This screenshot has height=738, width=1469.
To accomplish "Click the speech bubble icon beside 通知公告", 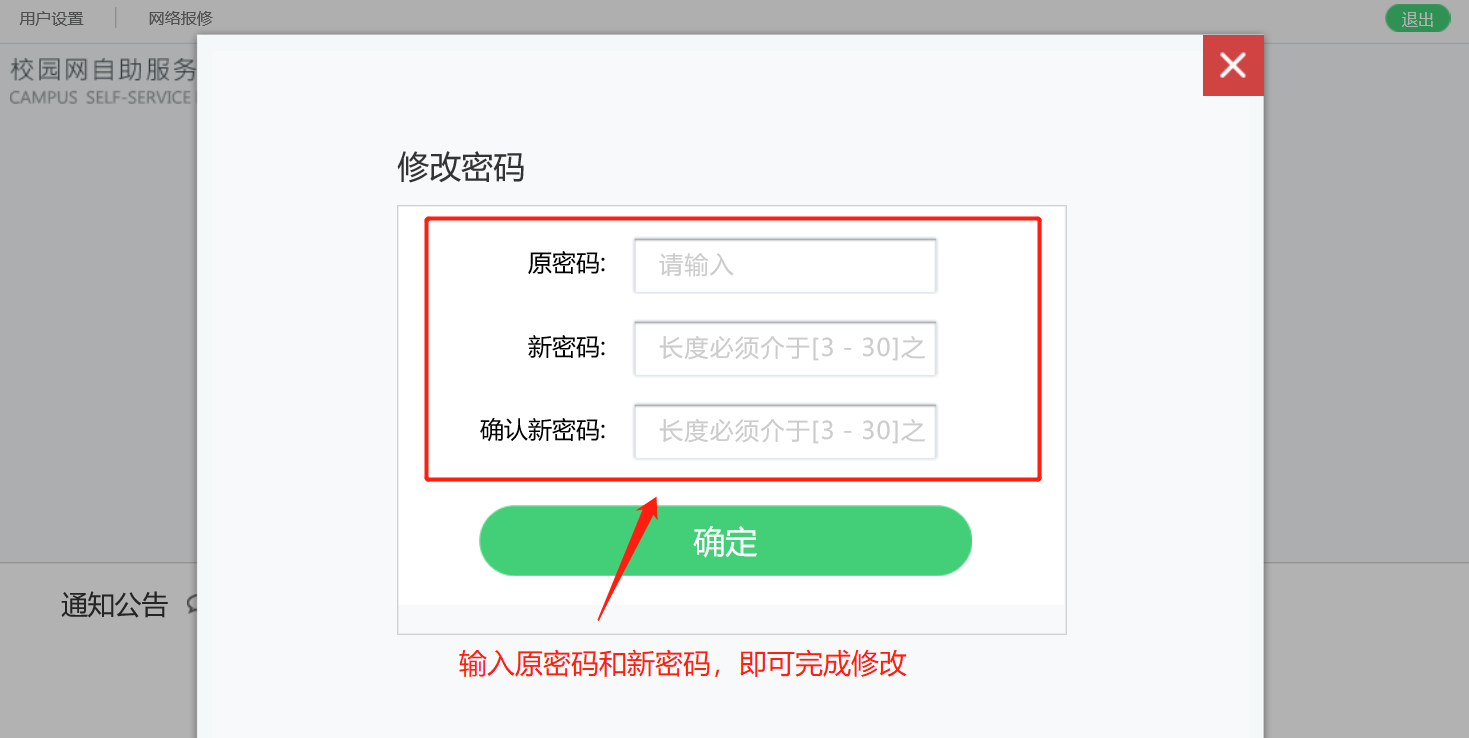I will (192, 605).
